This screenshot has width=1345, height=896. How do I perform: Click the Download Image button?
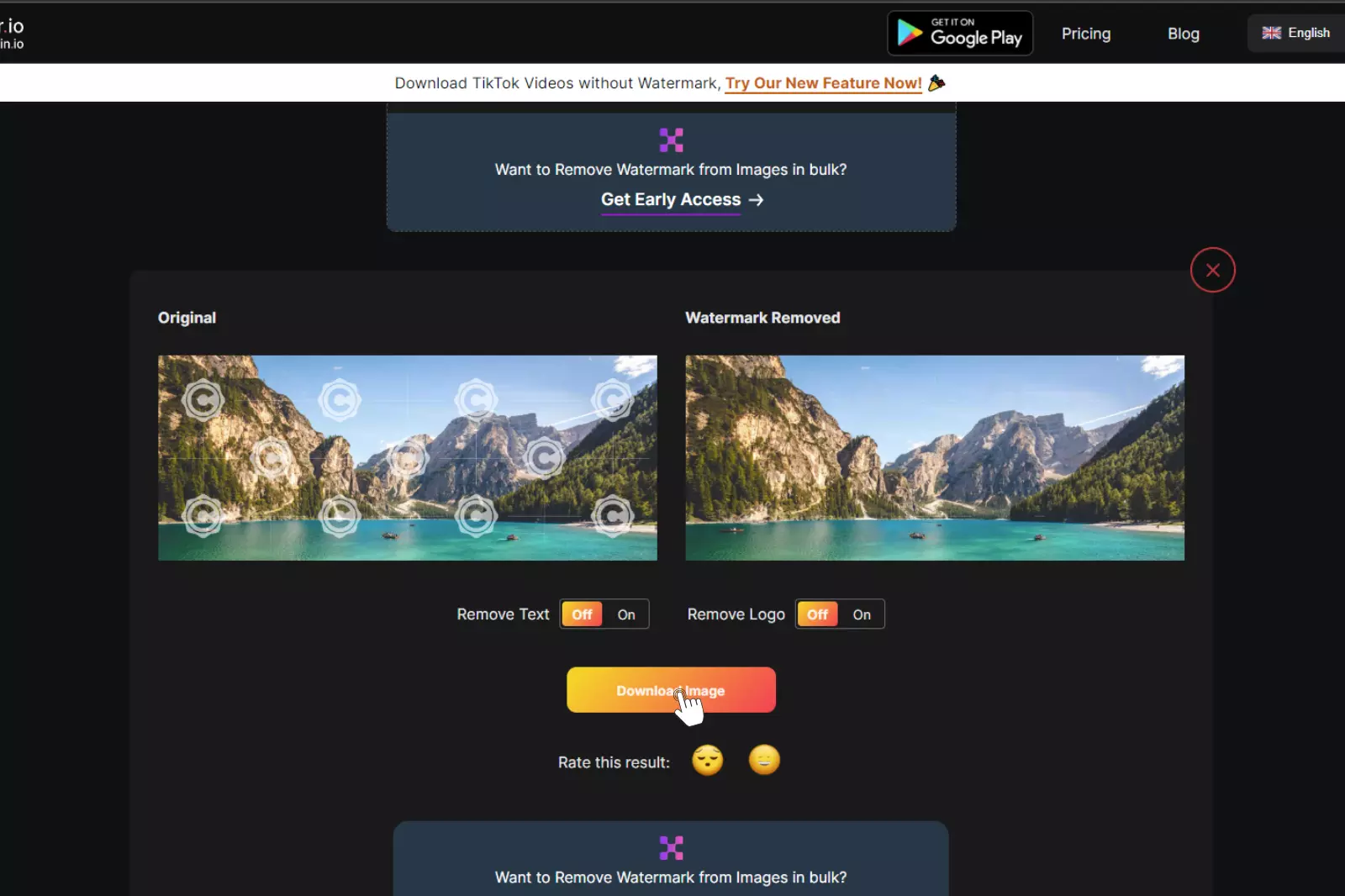coord(671,690)
